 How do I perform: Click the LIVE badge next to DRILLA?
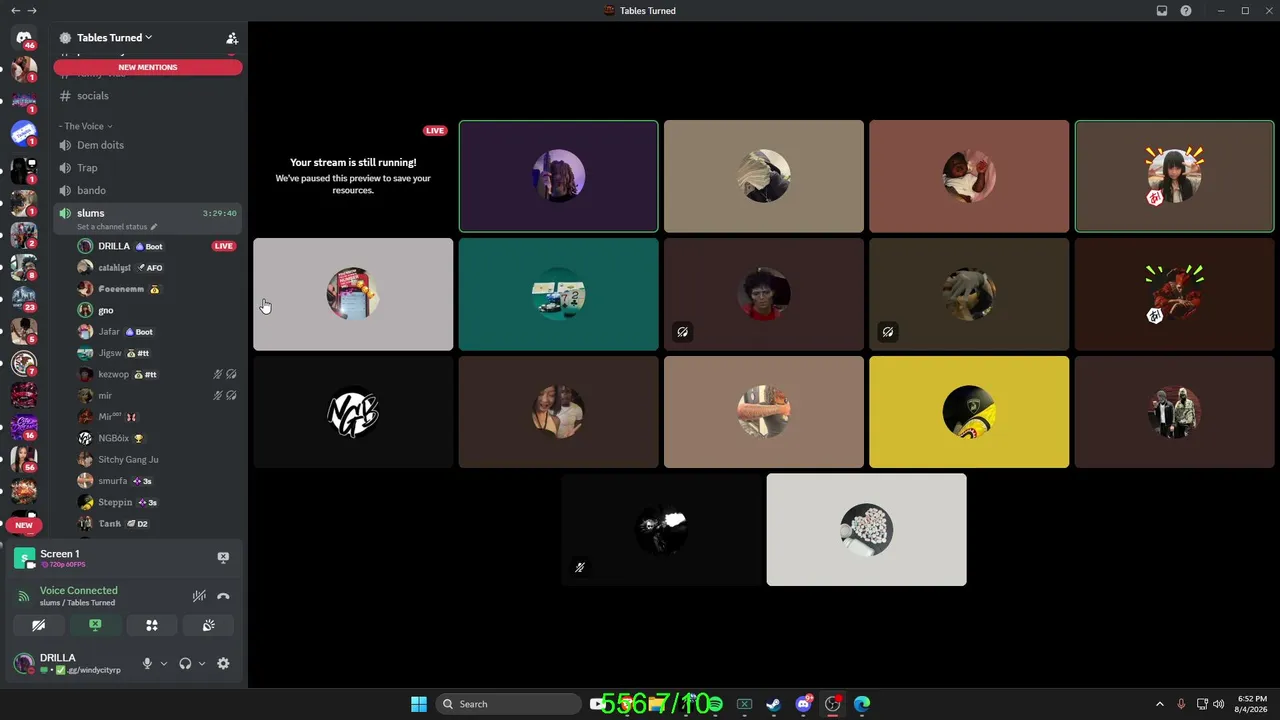point(223,246)
